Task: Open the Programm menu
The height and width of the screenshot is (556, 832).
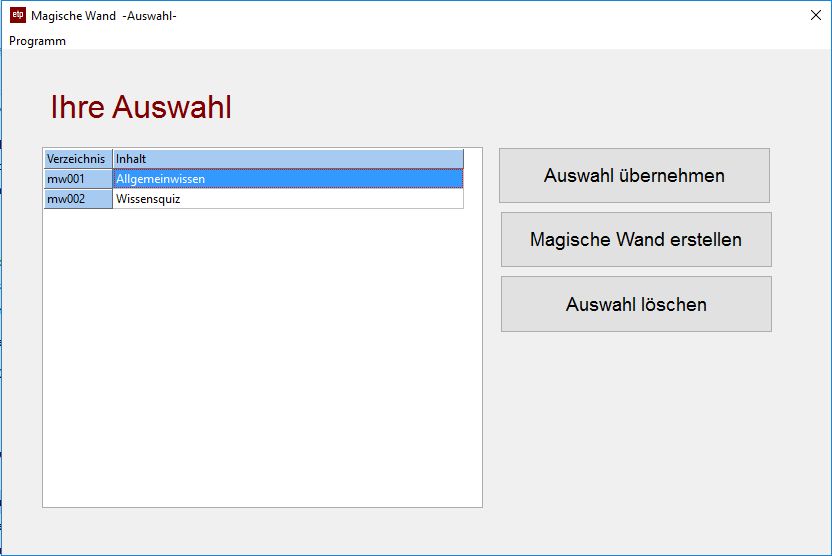Action: click(x=37, y=41)
